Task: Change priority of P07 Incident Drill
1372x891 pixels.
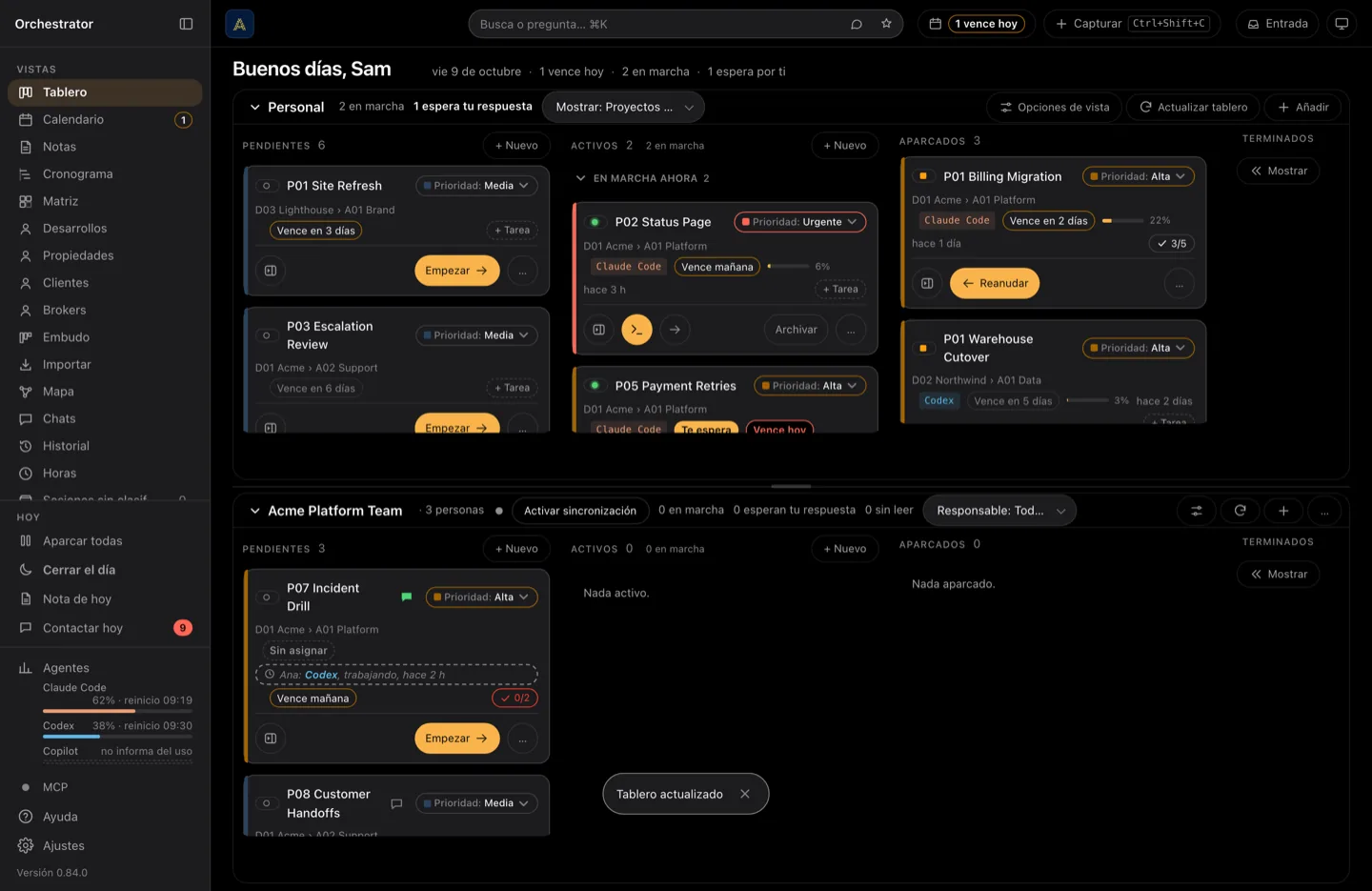Action: click(481, 597)
